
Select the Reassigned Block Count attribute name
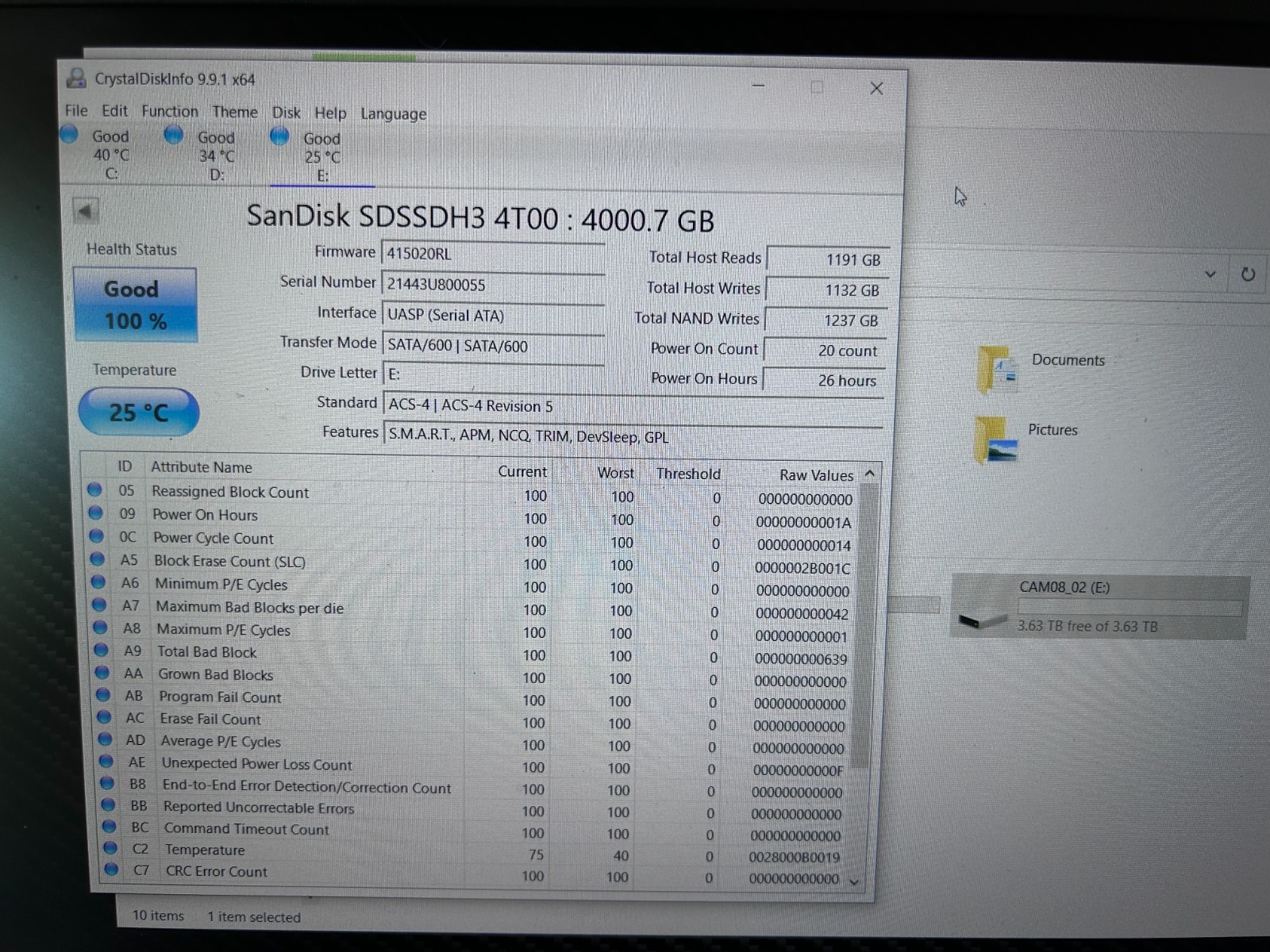230,492
